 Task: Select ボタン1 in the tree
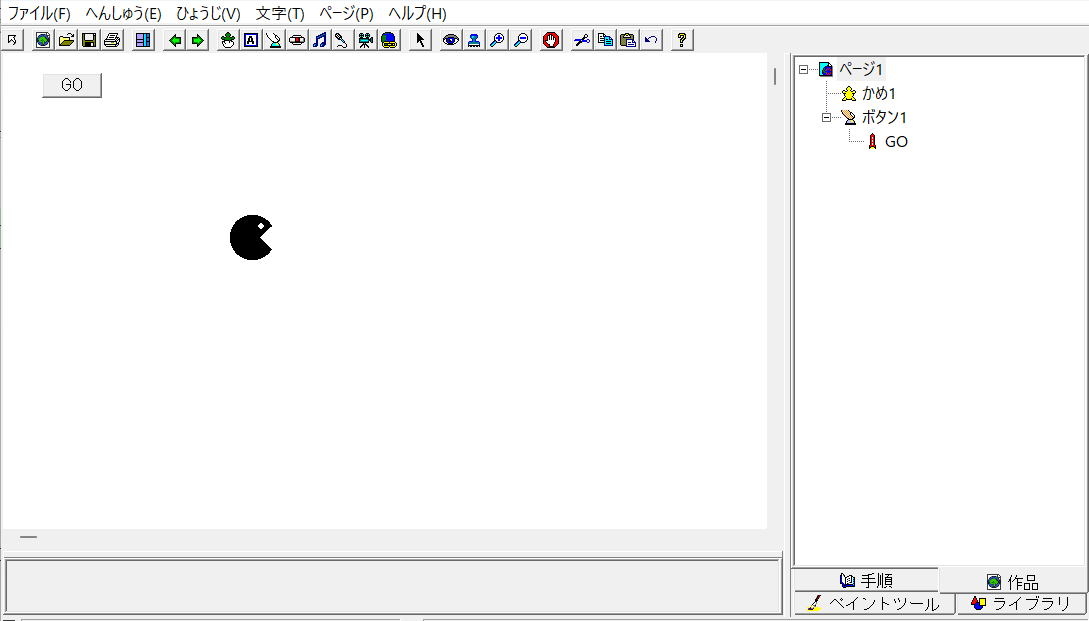tap(884, 117)
